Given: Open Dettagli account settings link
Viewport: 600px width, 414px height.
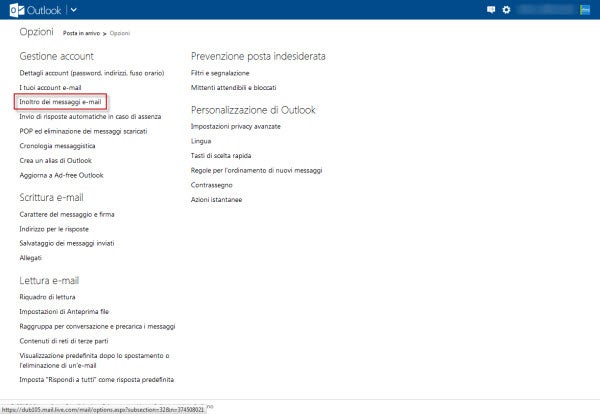Looking at the screenshot, I should (x=92, y=73).
